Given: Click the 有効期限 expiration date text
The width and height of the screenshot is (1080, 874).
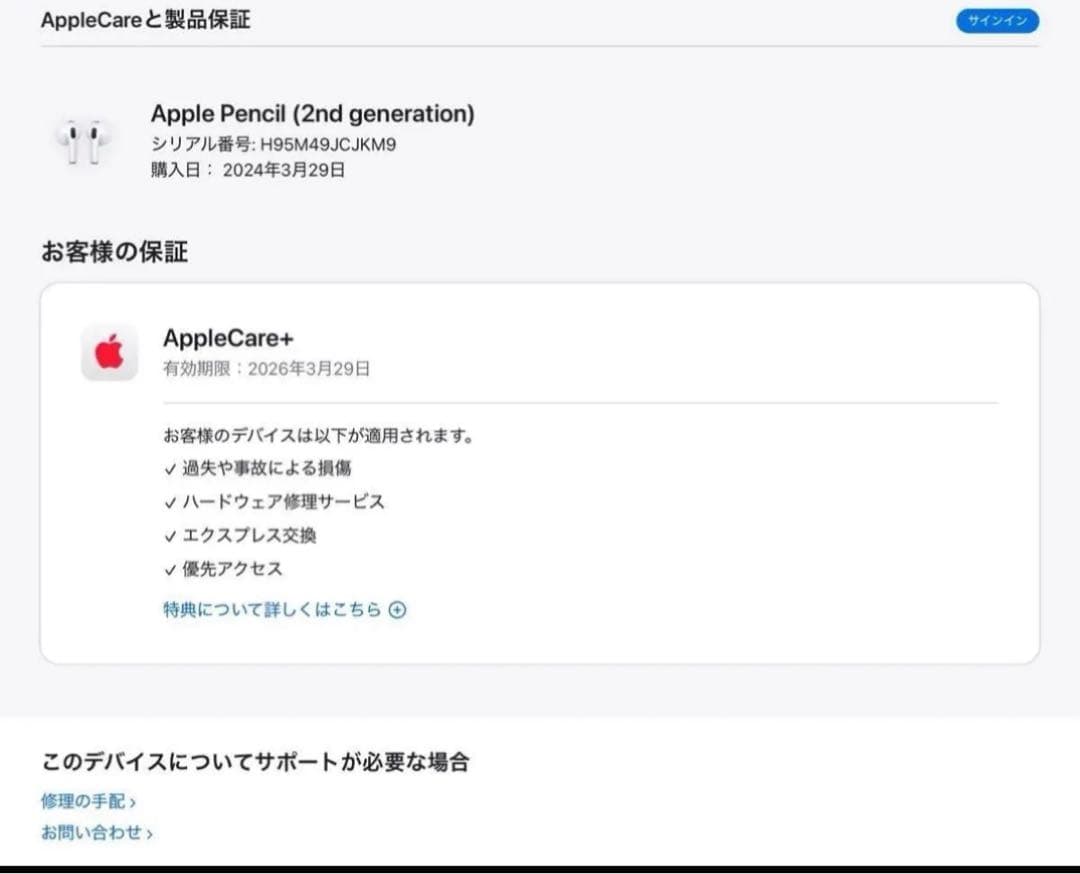Looking at the screenshot, I should (266, 368).
